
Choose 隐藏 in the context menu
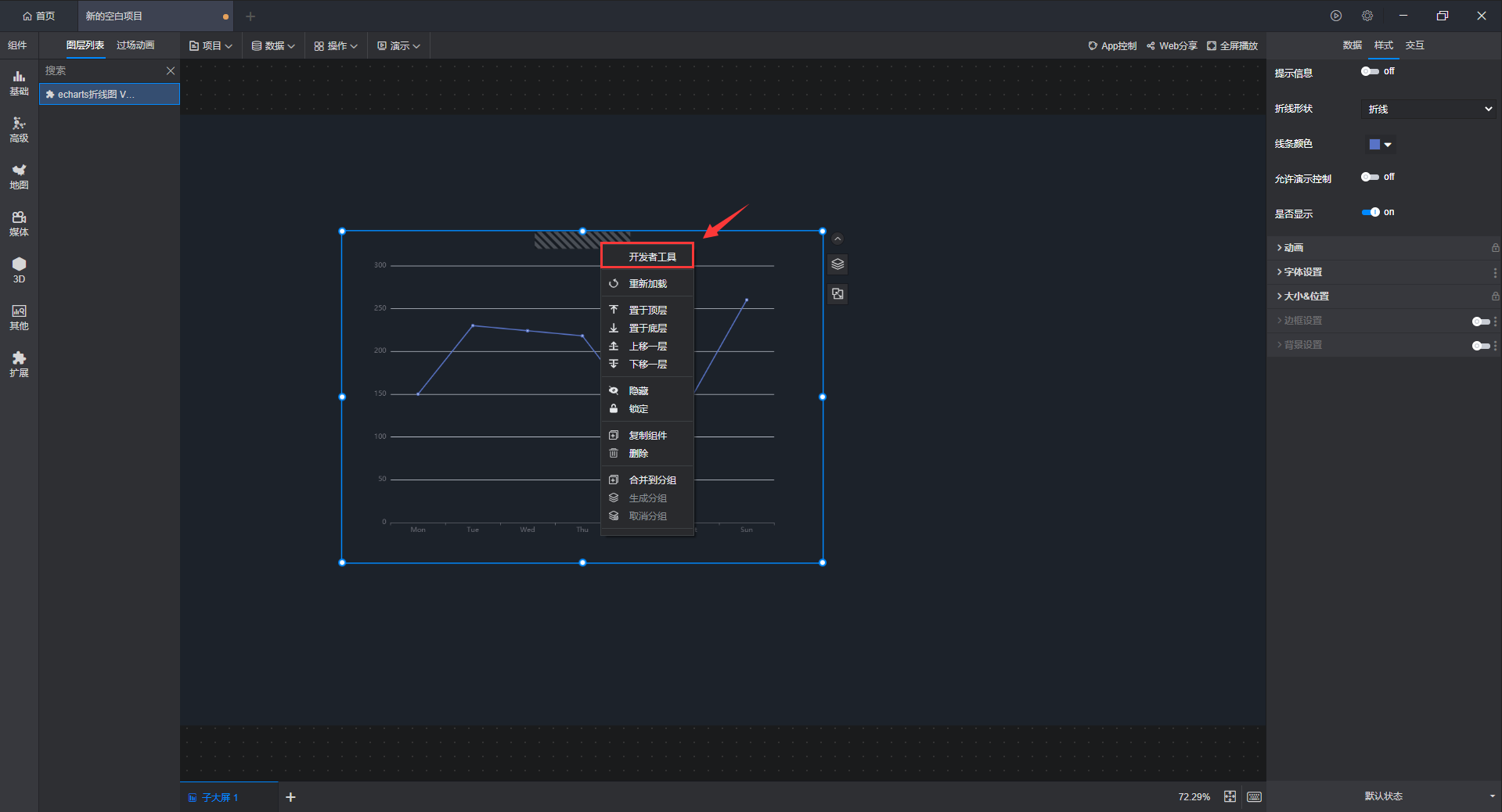(647, 391)
